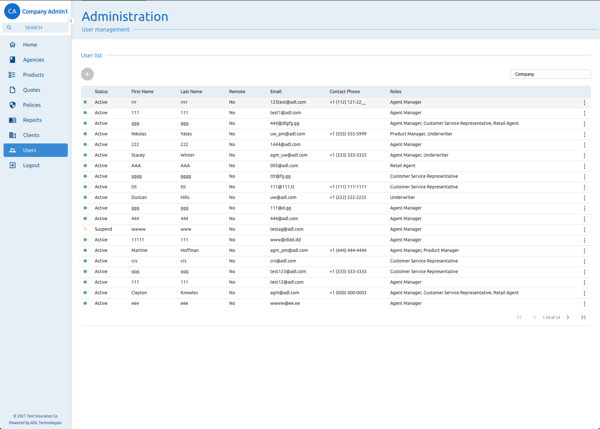
Task: Click the Users people icon
Action: 13,150
